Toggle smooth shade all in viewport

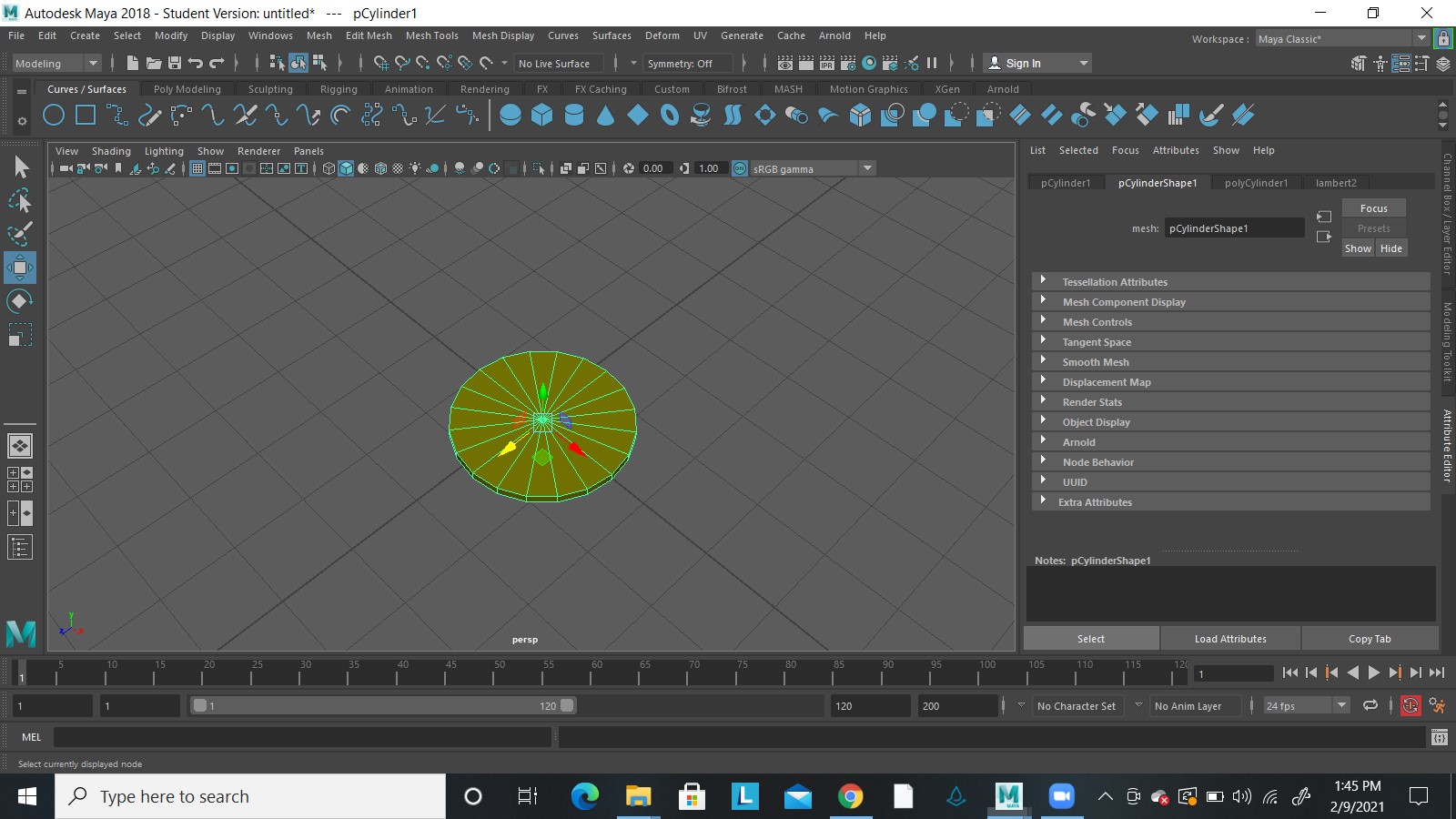click(346, 168)
